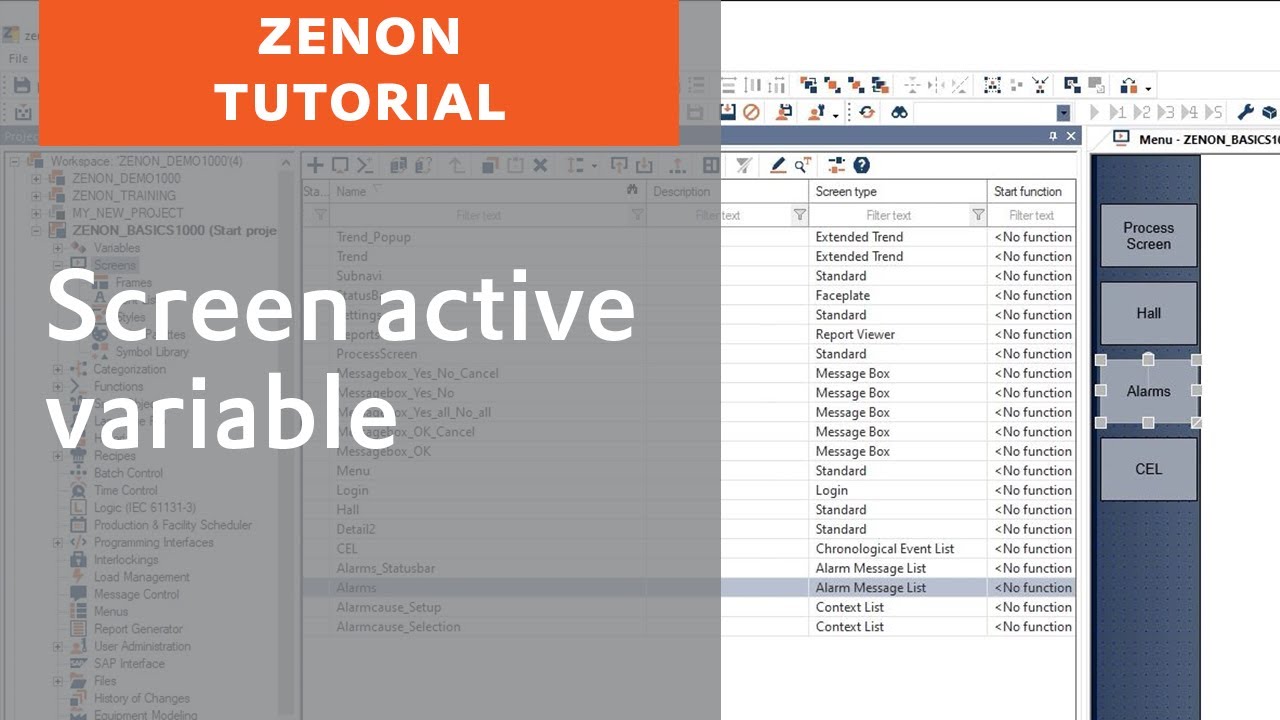Expand the MY_NEW_PROJECT node

point(36,213)
